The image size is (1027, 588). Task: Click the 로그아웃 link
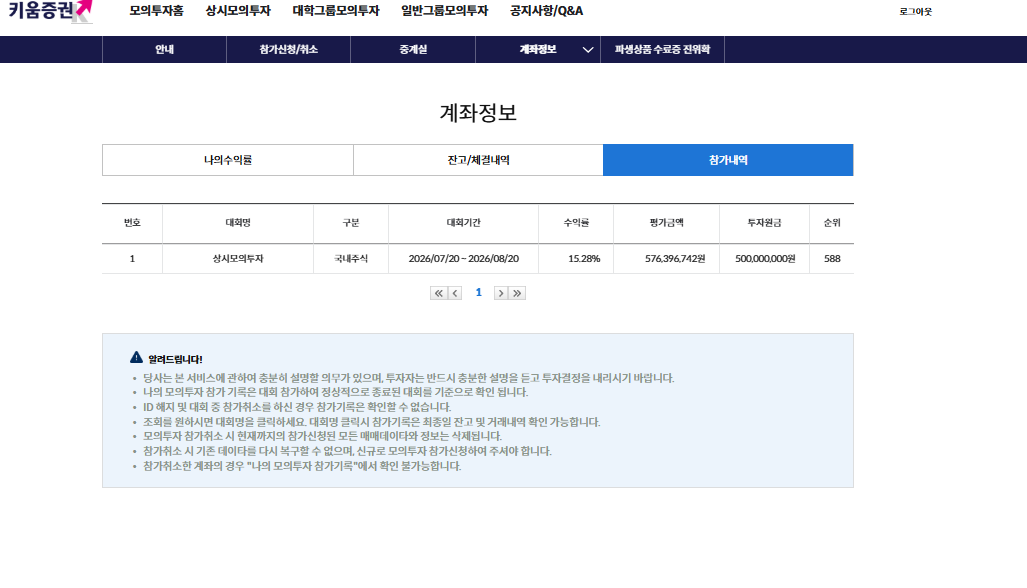pos(916,12)
